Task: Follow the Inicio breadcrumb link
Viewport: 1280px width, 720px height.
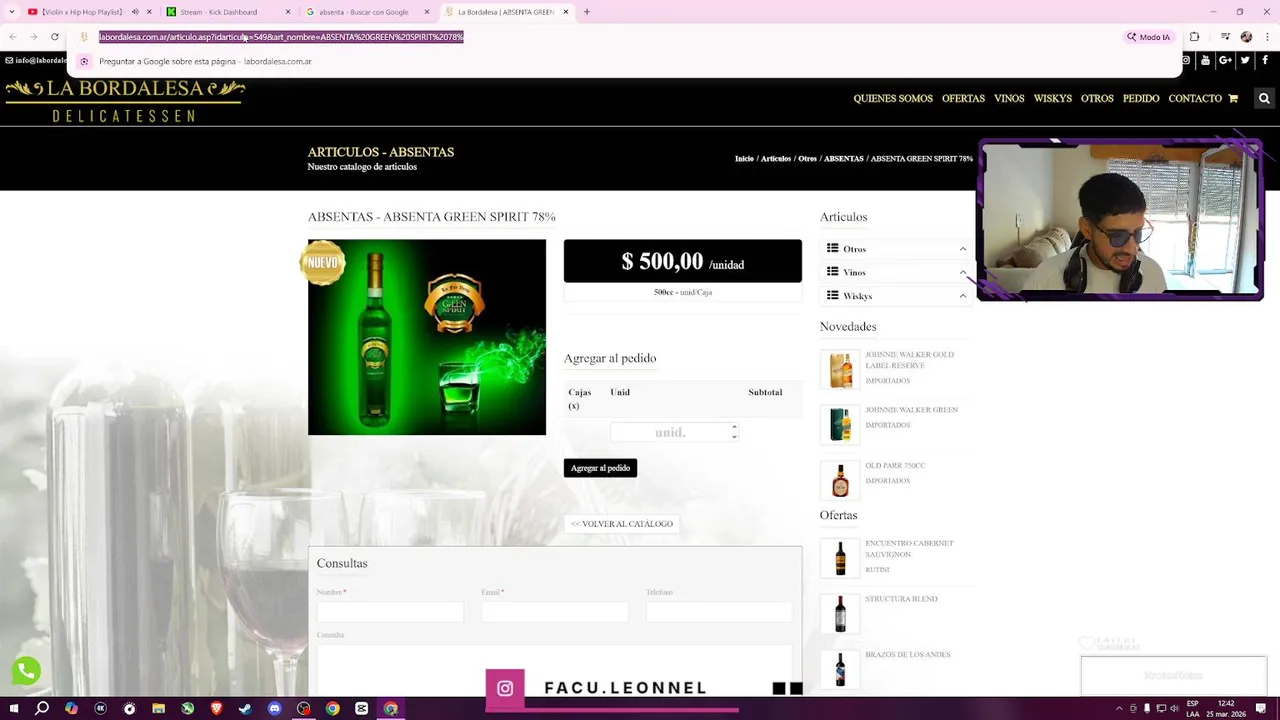Action: click(x=744, y=159)
